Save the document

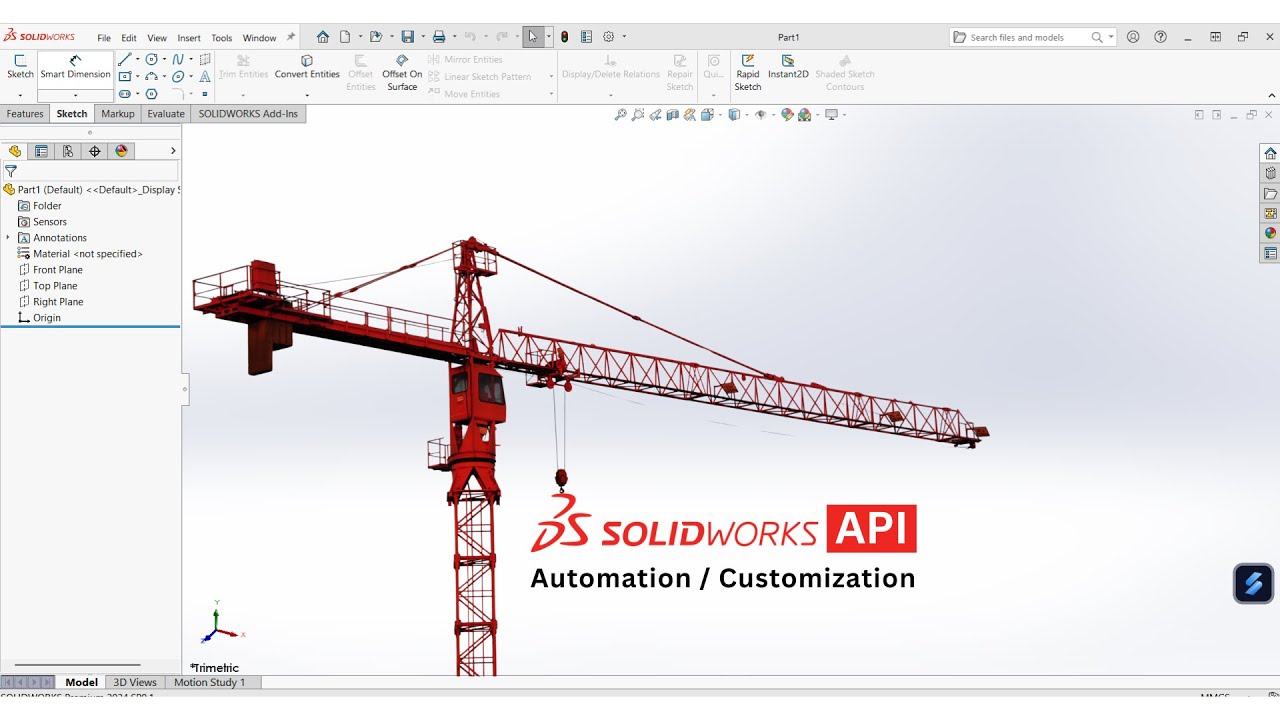click(407, 37)
